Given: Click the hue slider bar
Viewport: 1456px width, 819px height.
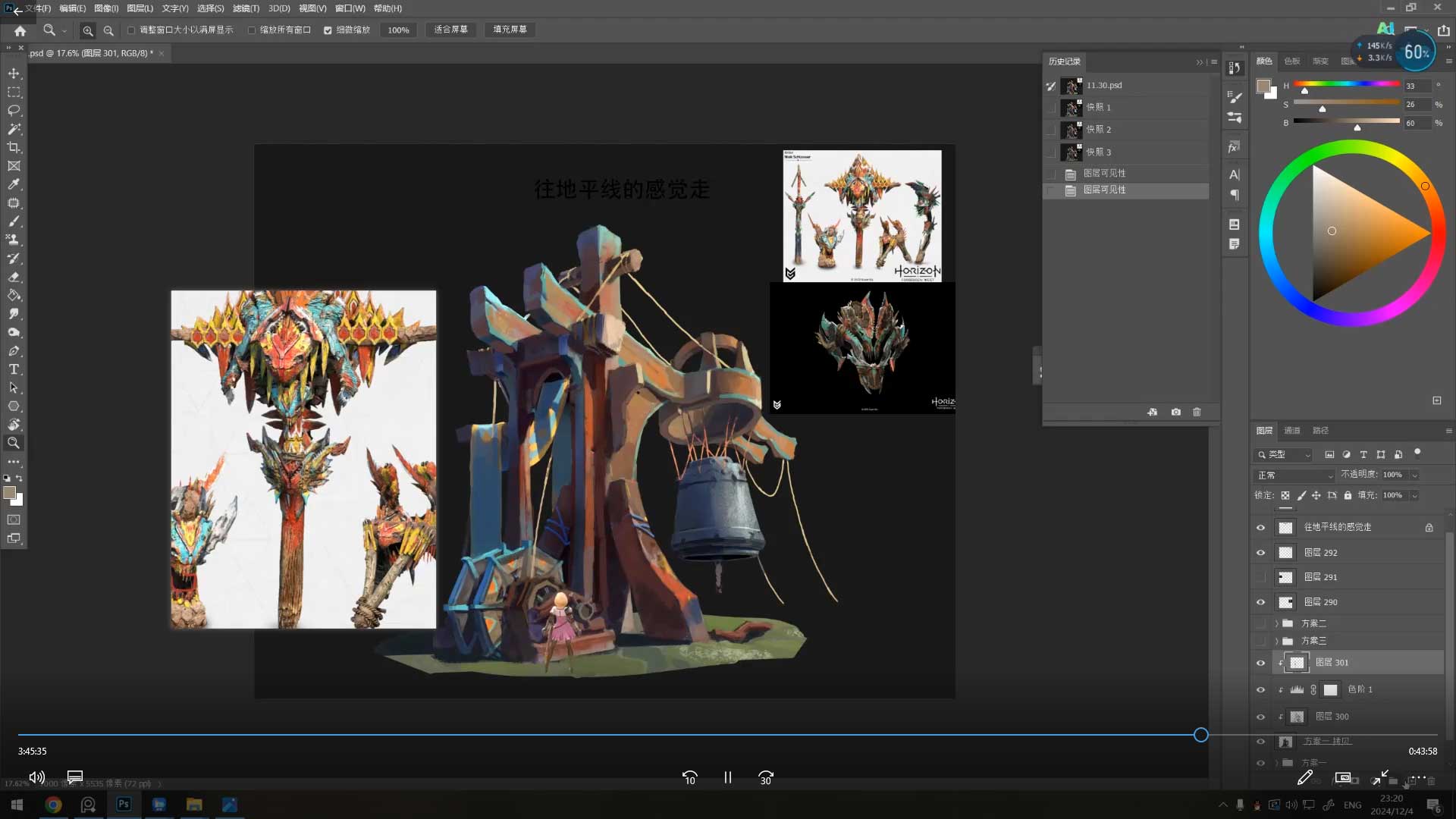Looking at the screenshot, I should tap(1346, 84).
